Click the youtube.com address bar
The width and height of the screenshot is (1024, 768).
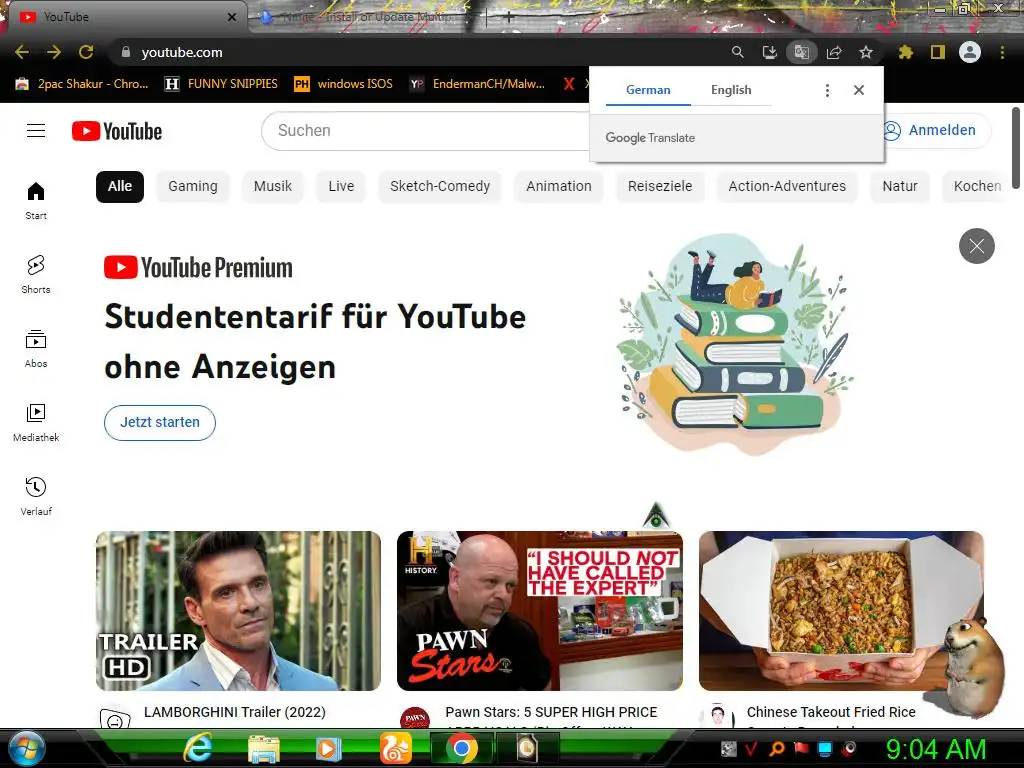click(418, 52)
